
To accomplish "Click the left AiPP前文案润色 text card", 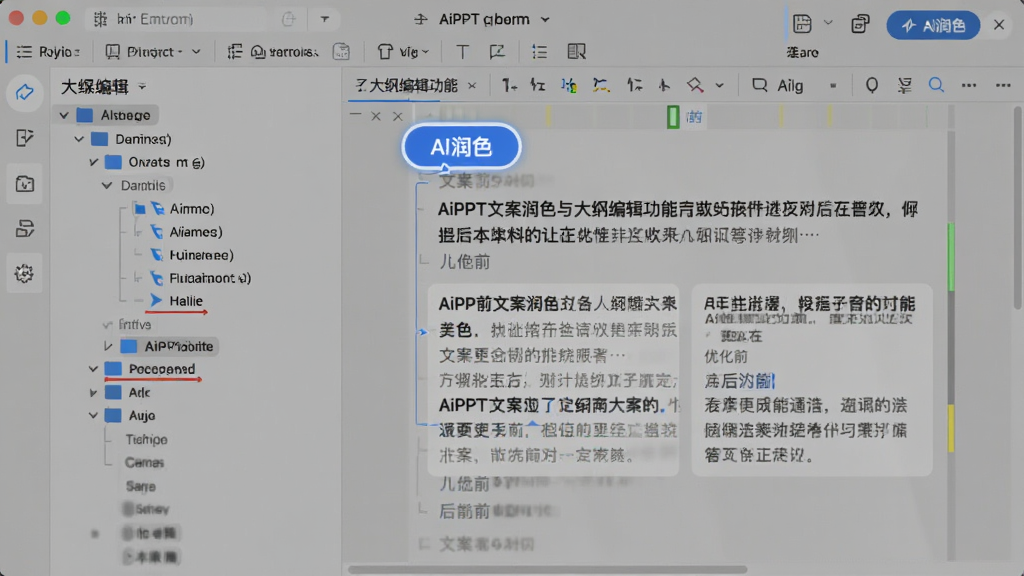I will (553, 379).
